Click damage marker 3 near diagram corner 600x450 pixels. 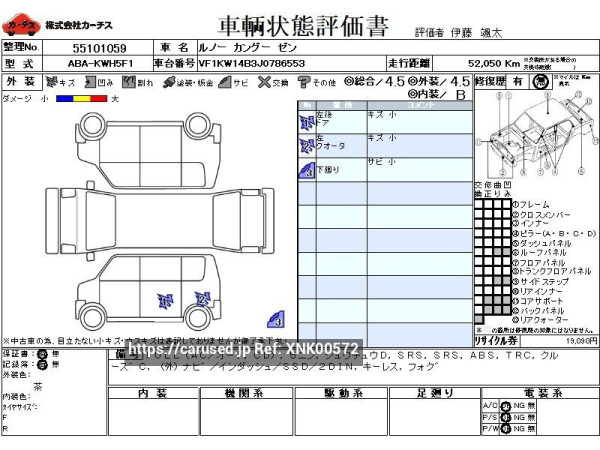pos(276,320)
